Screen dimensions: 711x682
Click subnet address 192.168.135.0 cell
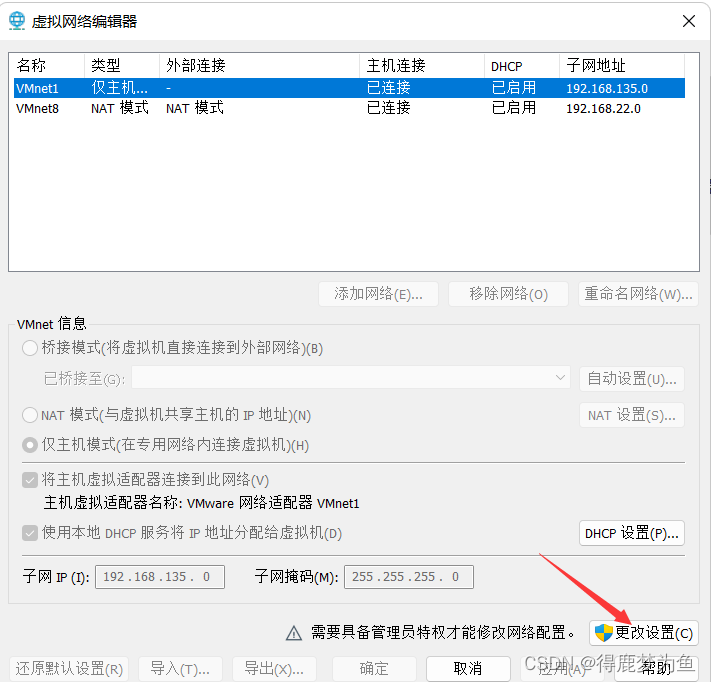[x=607, y=88]
